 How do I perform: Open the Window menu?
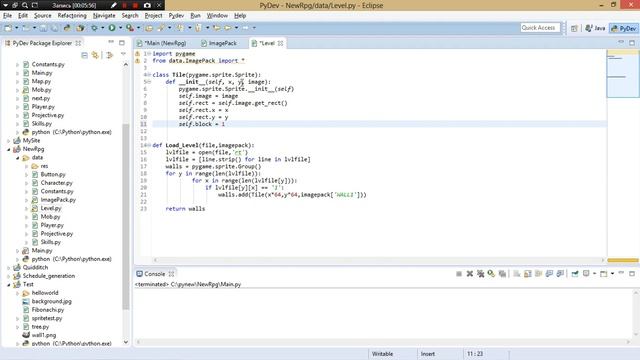tap(217, 16)
